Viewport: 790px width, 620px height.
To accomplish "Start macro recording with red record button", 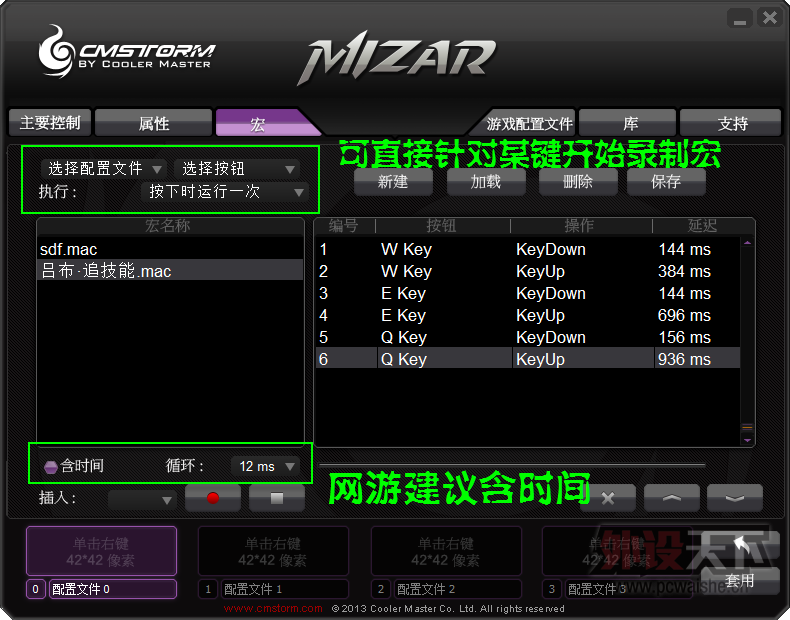I will [213, 498].
